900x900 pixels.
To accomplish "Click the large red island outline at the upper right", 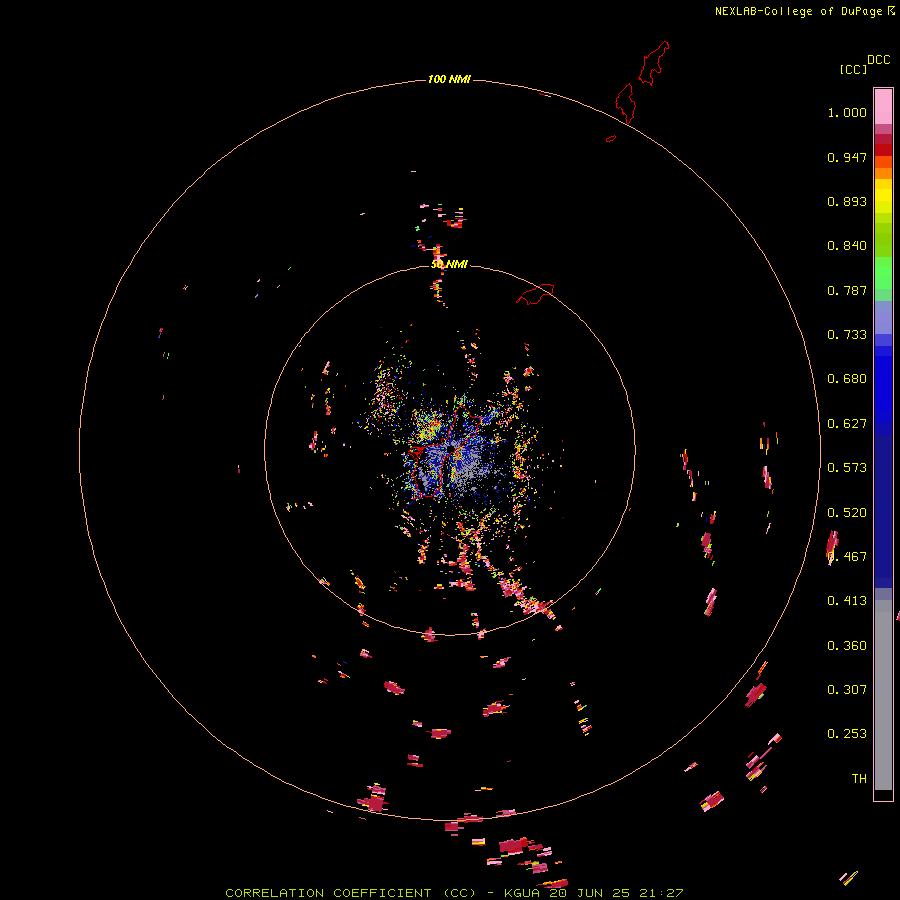I will (x=654, y=62).
